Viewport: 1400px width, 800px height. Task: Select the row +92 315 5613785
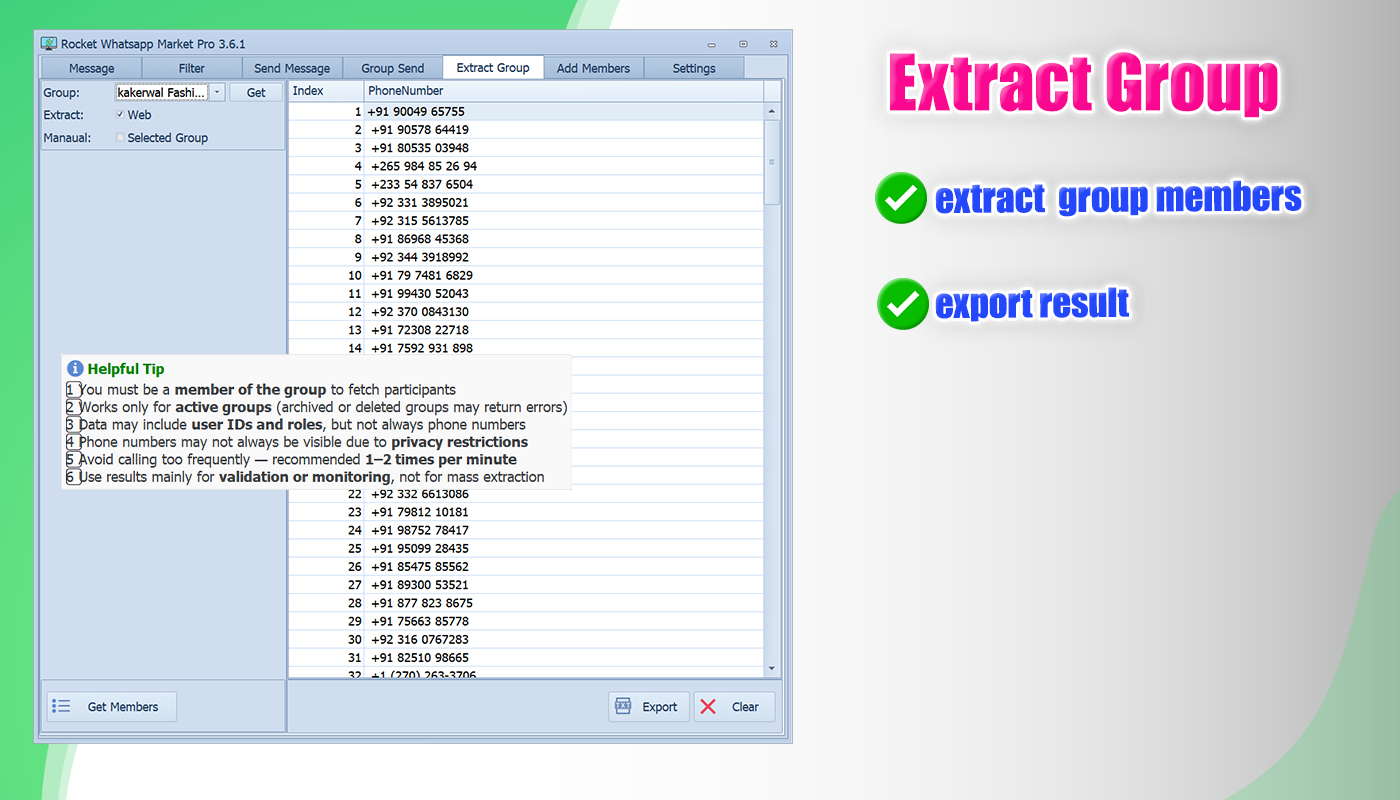[x=526, y=221]
